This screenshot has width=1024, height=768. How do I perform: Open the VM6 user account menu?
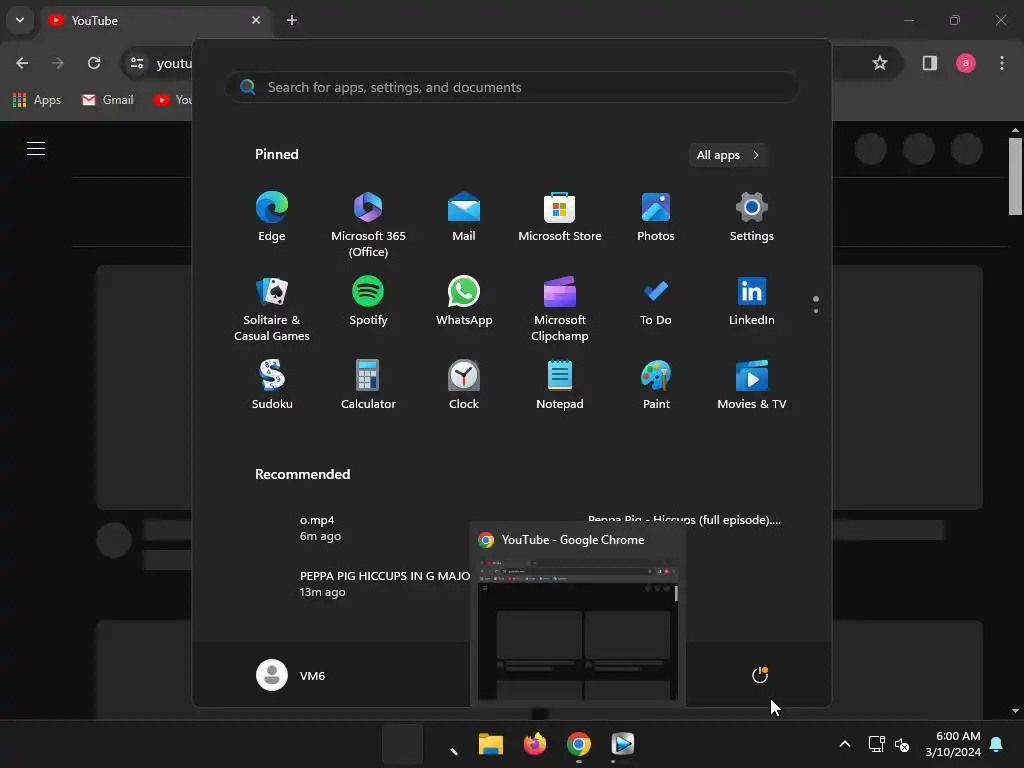click(x=291, y=675)
